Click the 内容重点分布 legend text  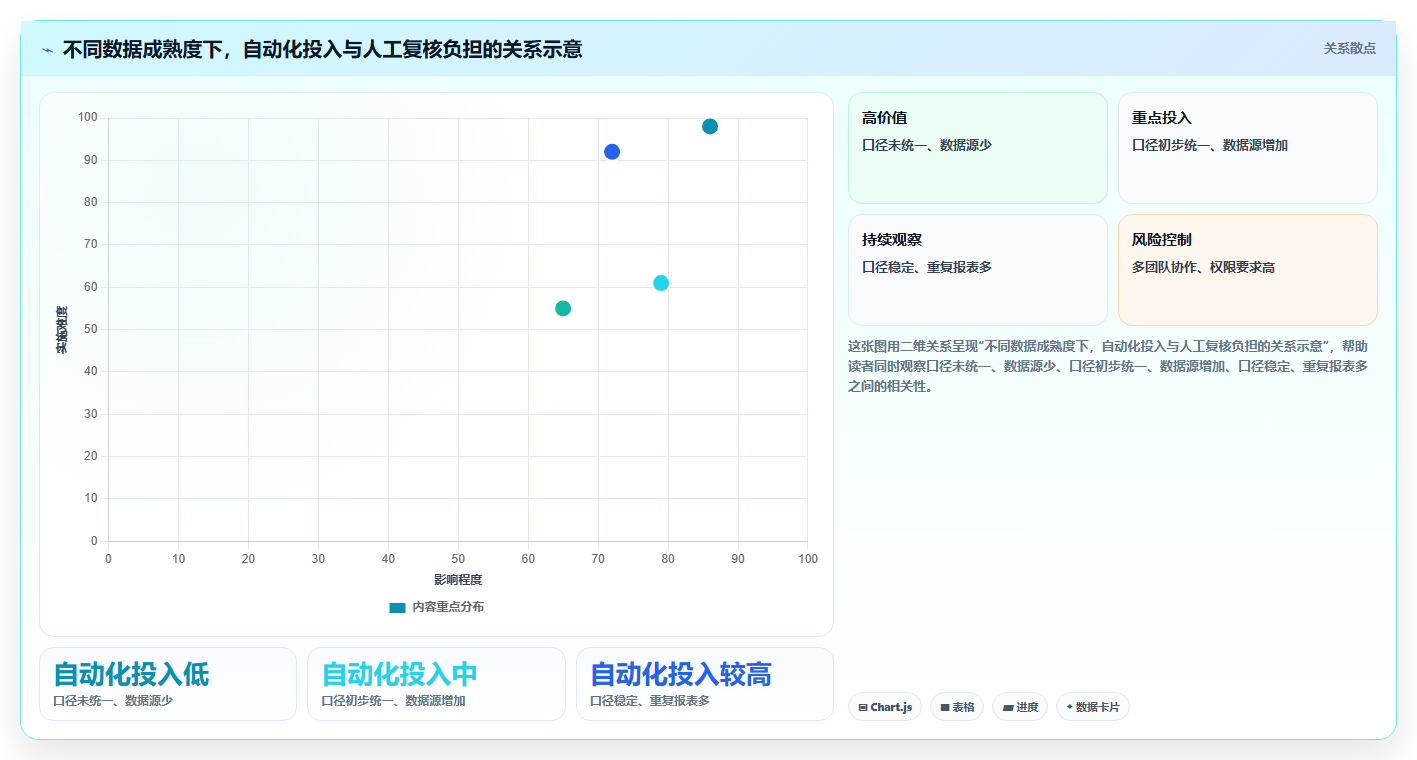[x=448, y=607]
